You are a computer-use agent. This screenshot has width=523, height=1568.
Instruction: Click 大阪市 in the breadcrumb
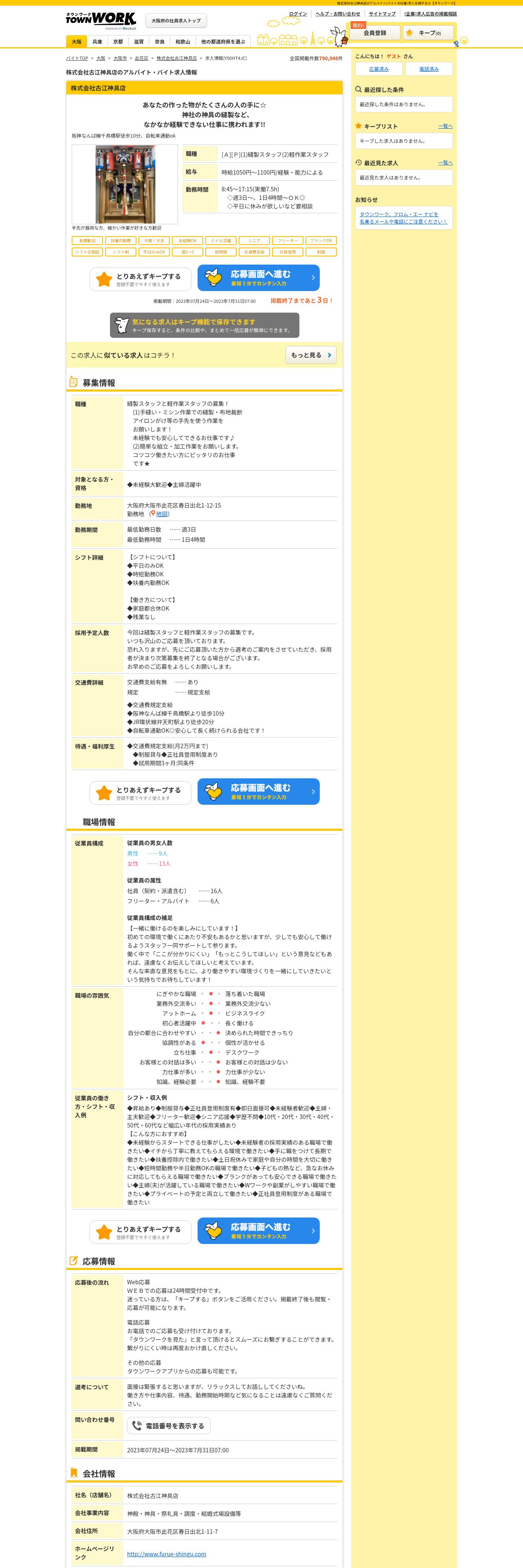(120, 59)
